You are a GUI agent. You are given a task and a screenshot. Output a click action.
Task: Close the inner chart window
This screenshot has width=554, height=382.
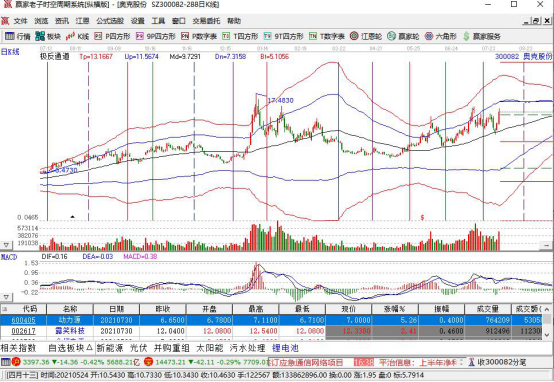[x=547, y=21]
